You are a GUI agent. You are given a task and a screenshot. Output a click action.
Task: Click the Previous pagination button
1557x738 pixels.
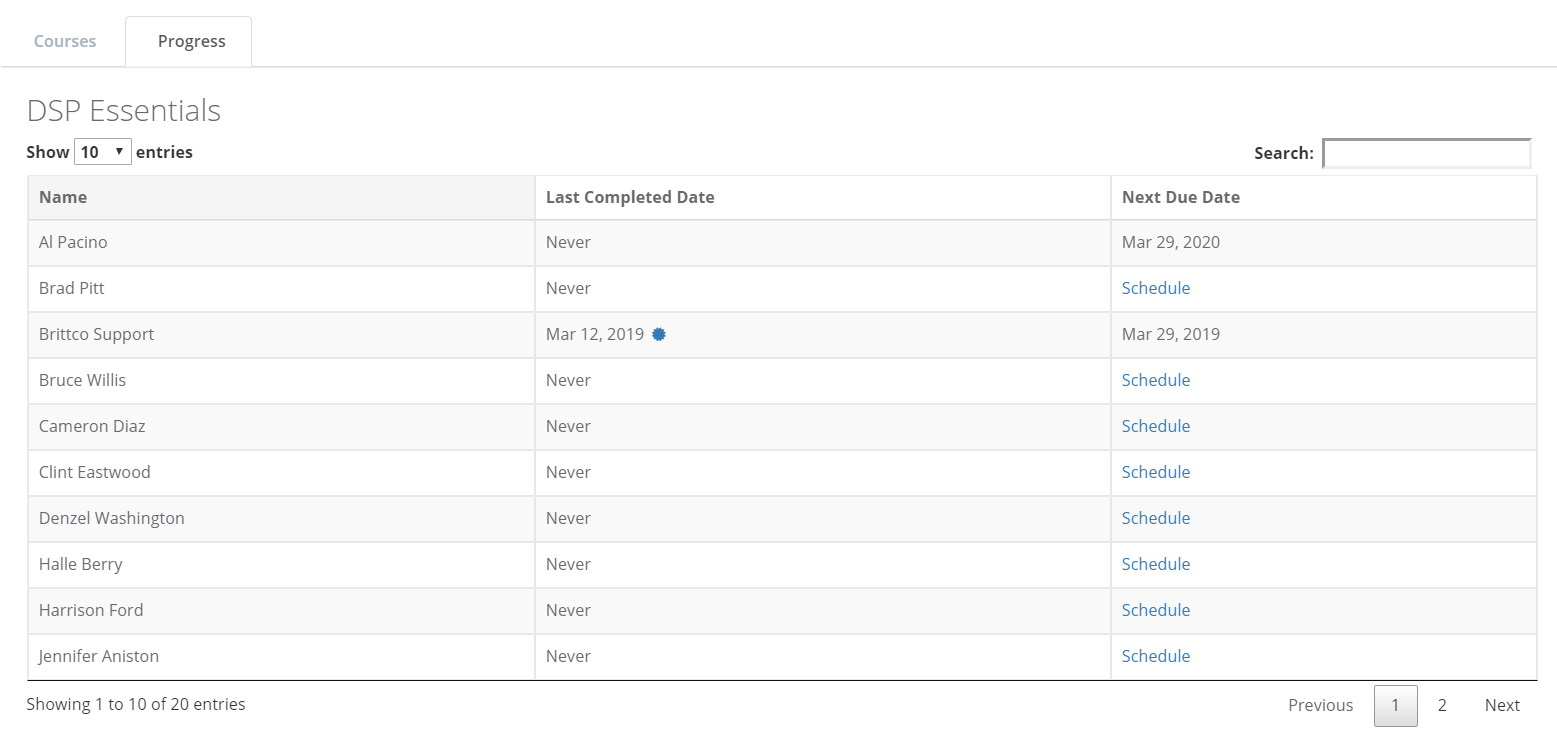pyautogui.click(x=1320, y=705)
